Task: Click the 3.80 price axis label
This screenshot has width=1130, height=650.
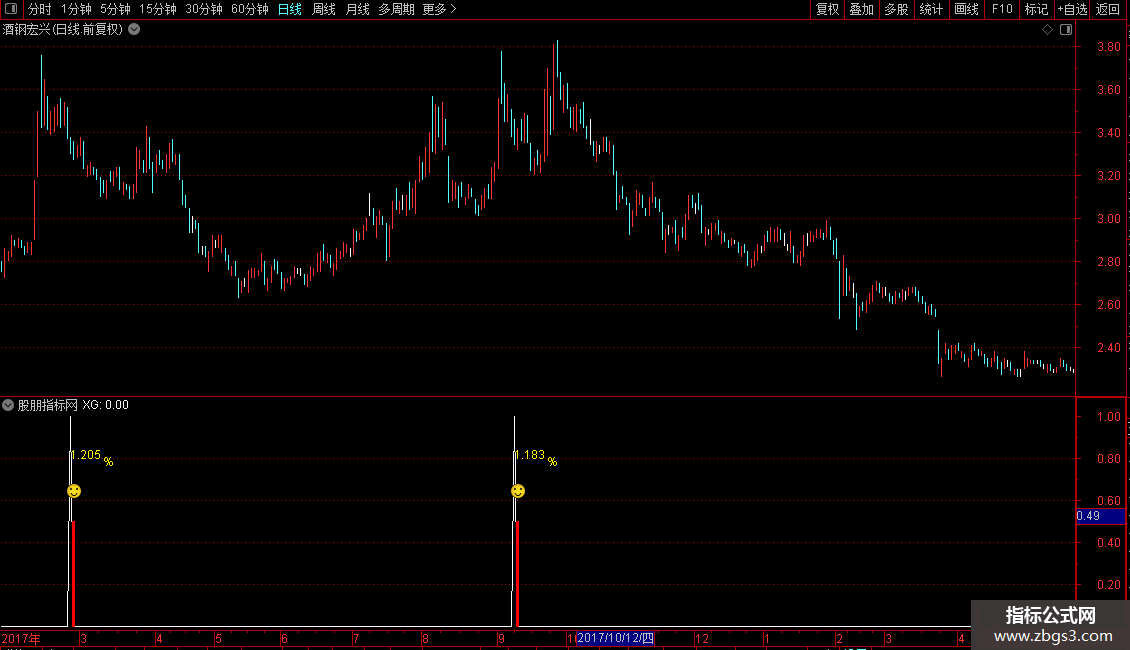Action: (x=1108, y=47)
